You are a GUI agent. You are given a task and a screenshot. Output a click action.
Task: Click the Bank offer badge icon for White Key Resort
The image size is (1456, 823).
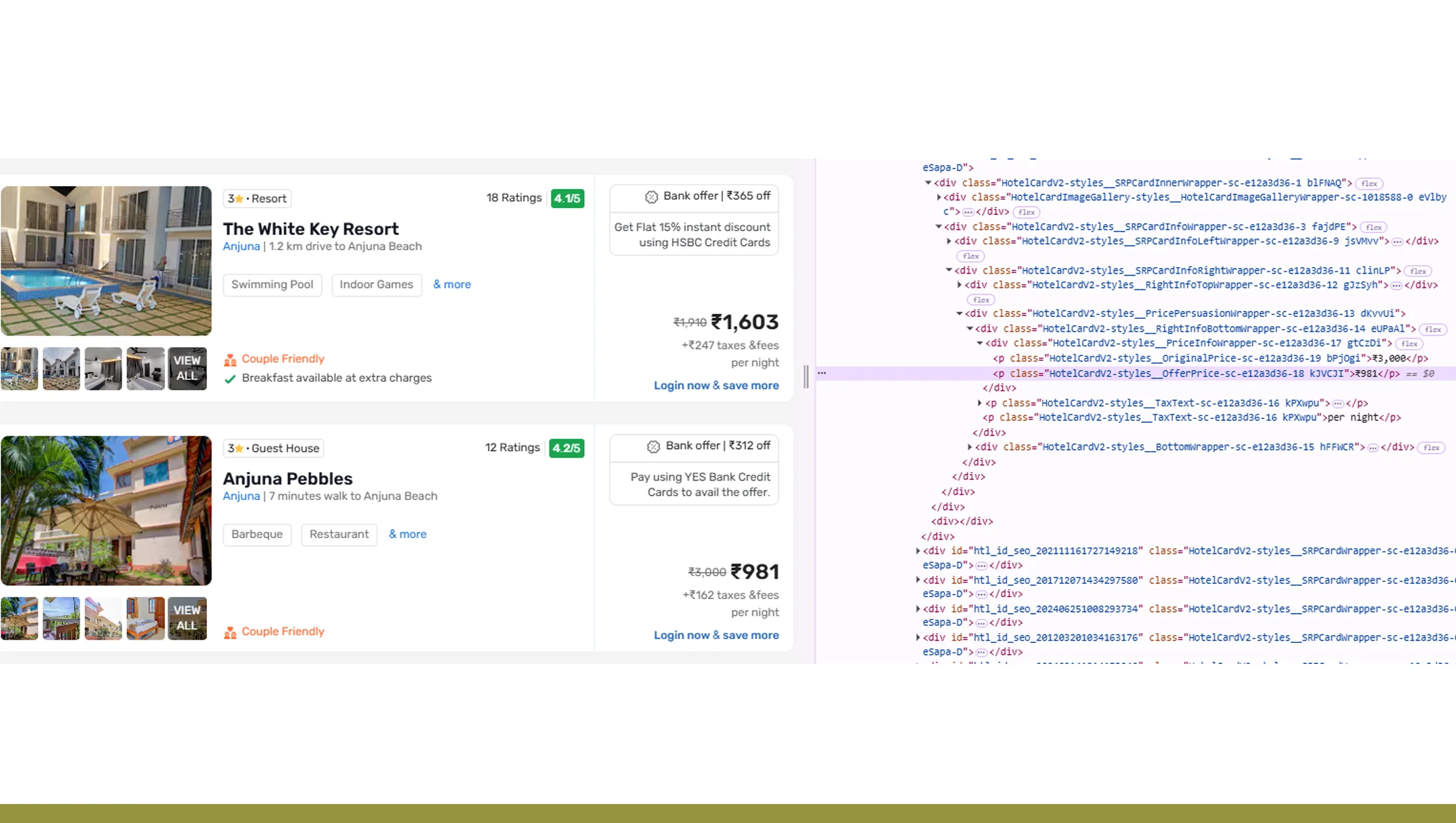651,197
